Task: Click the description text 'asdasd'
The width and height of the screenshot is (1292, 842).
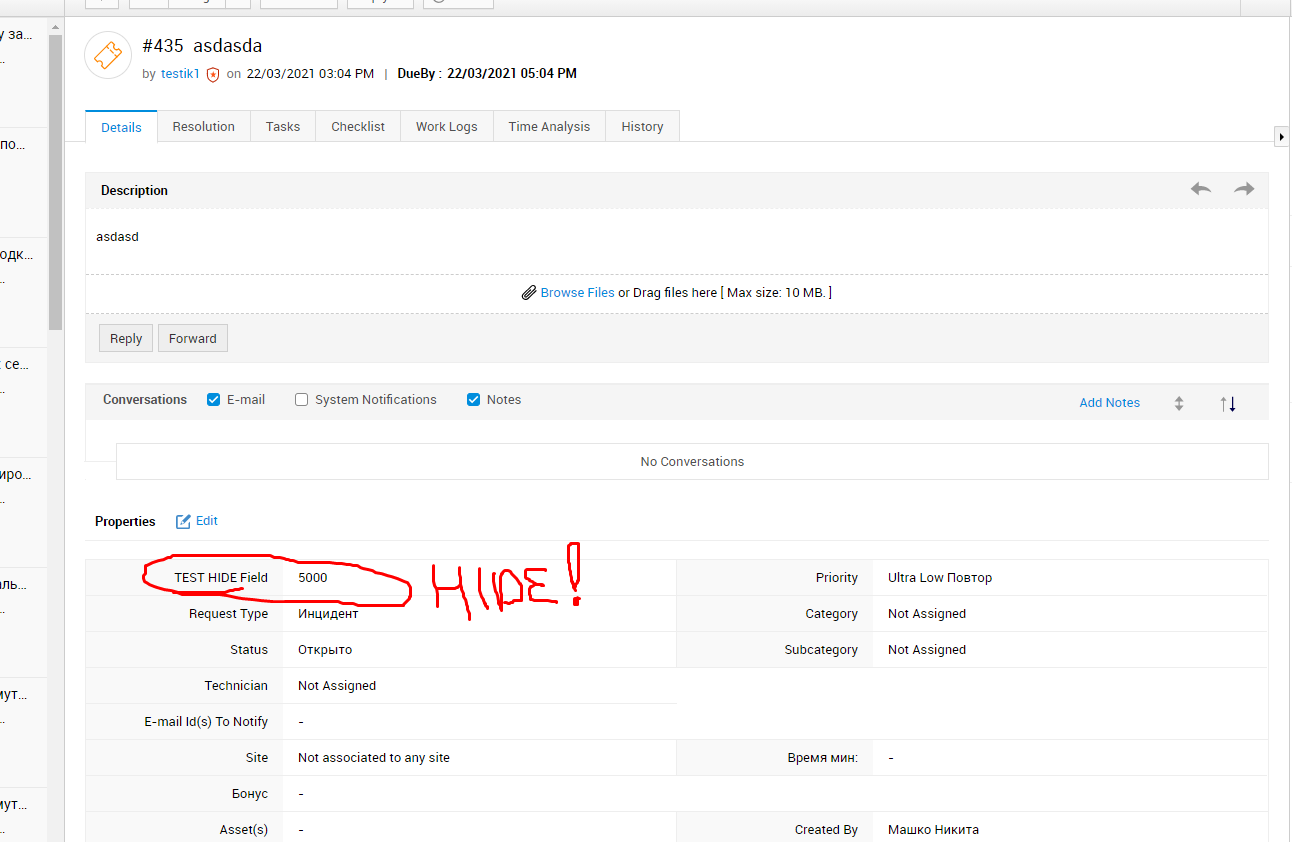Action: tap(117, 237)
